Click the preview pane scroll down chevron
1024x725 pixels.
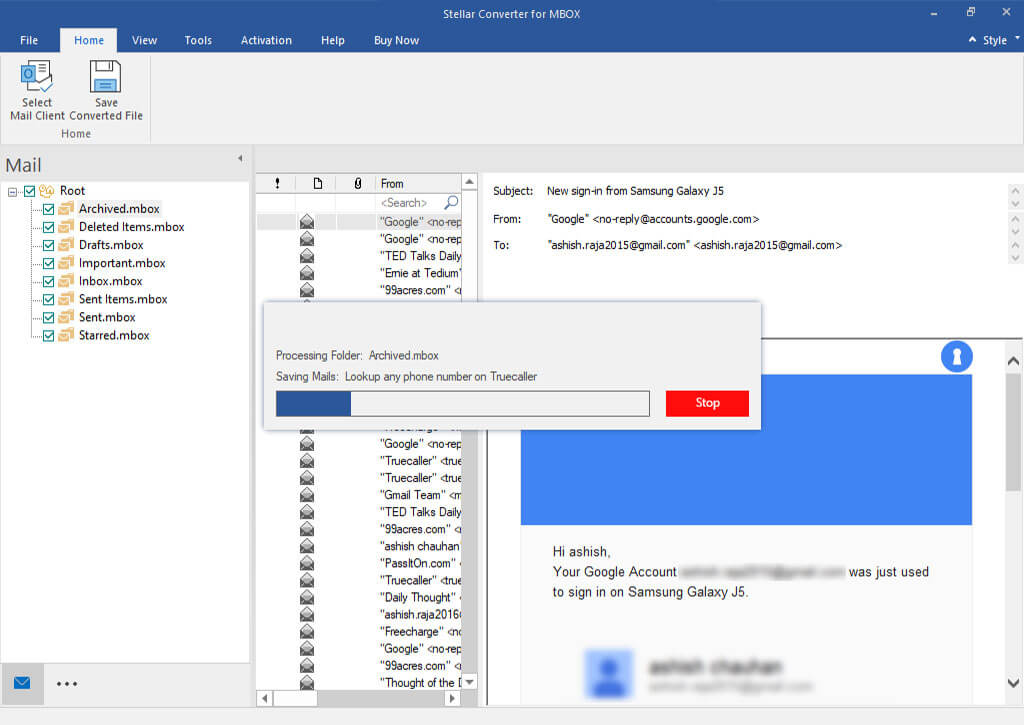tap(1013, 683)
